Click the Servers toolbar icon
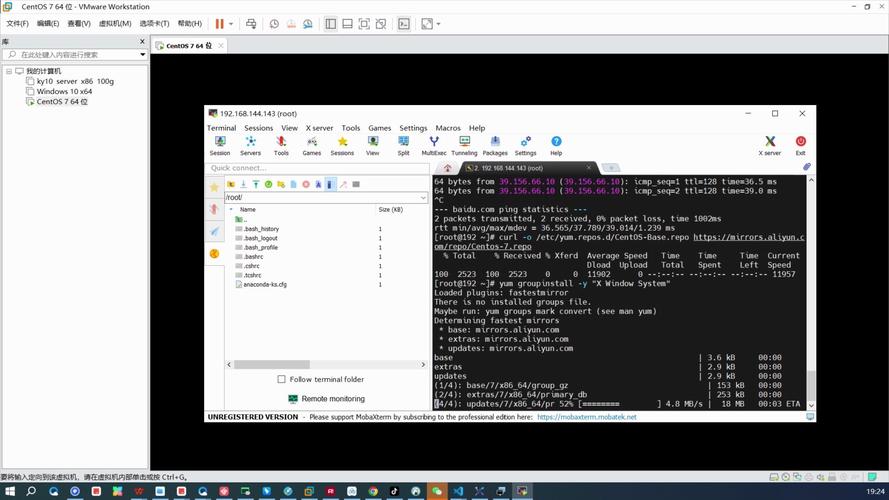 click(250, 146)
